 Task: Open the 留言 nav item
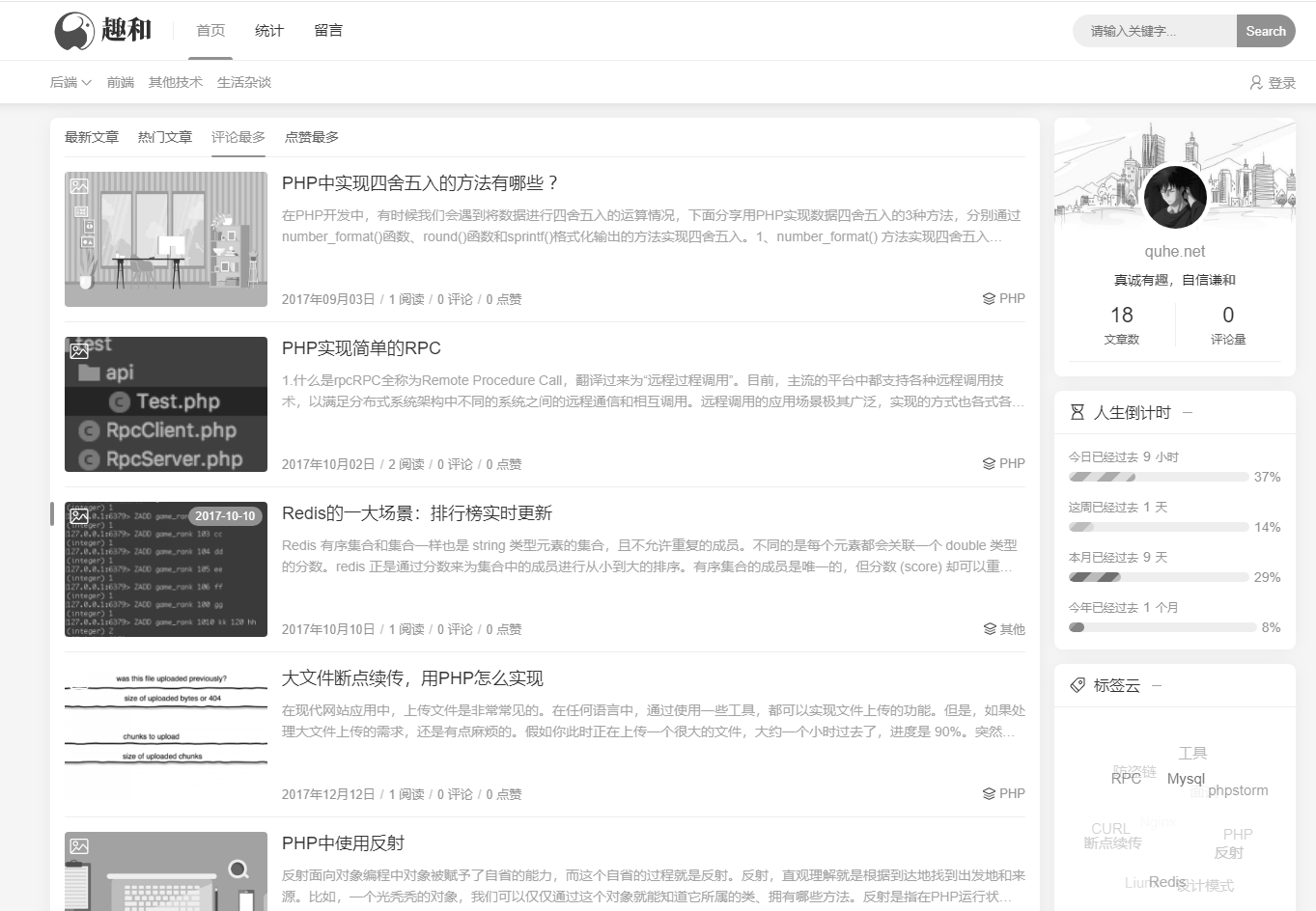328,31
